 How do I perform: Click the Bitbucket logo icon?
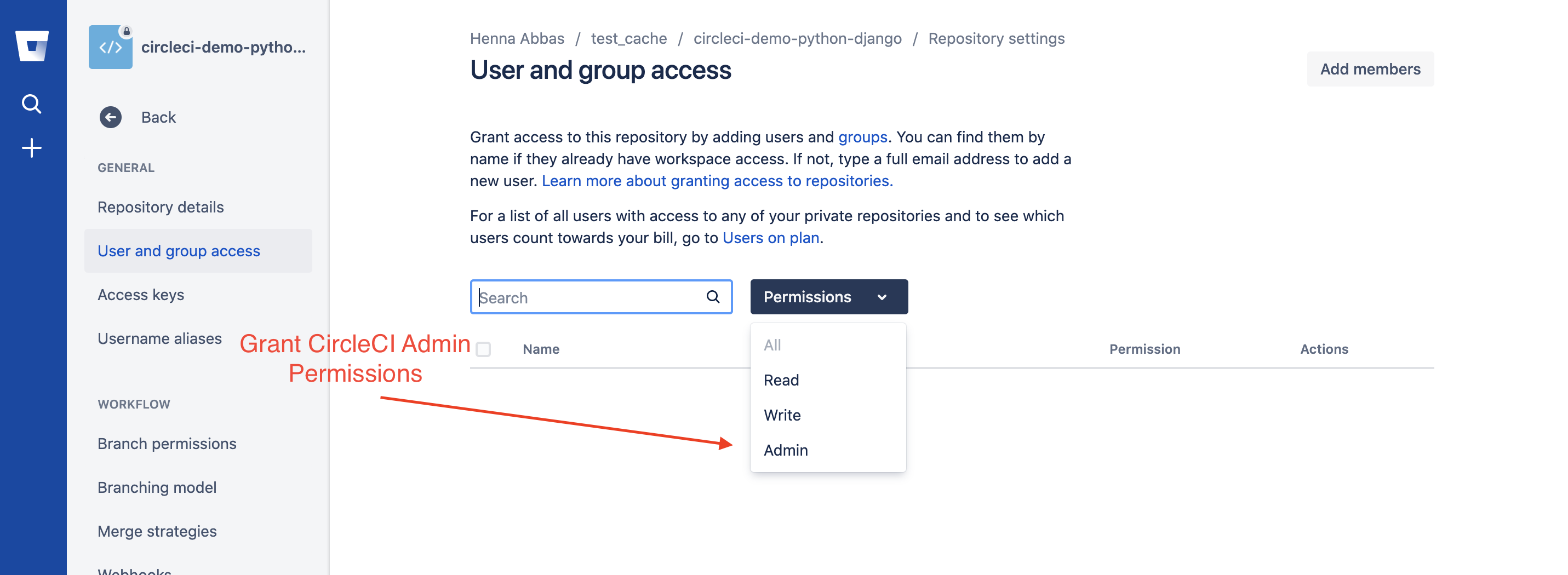point(32,46)
